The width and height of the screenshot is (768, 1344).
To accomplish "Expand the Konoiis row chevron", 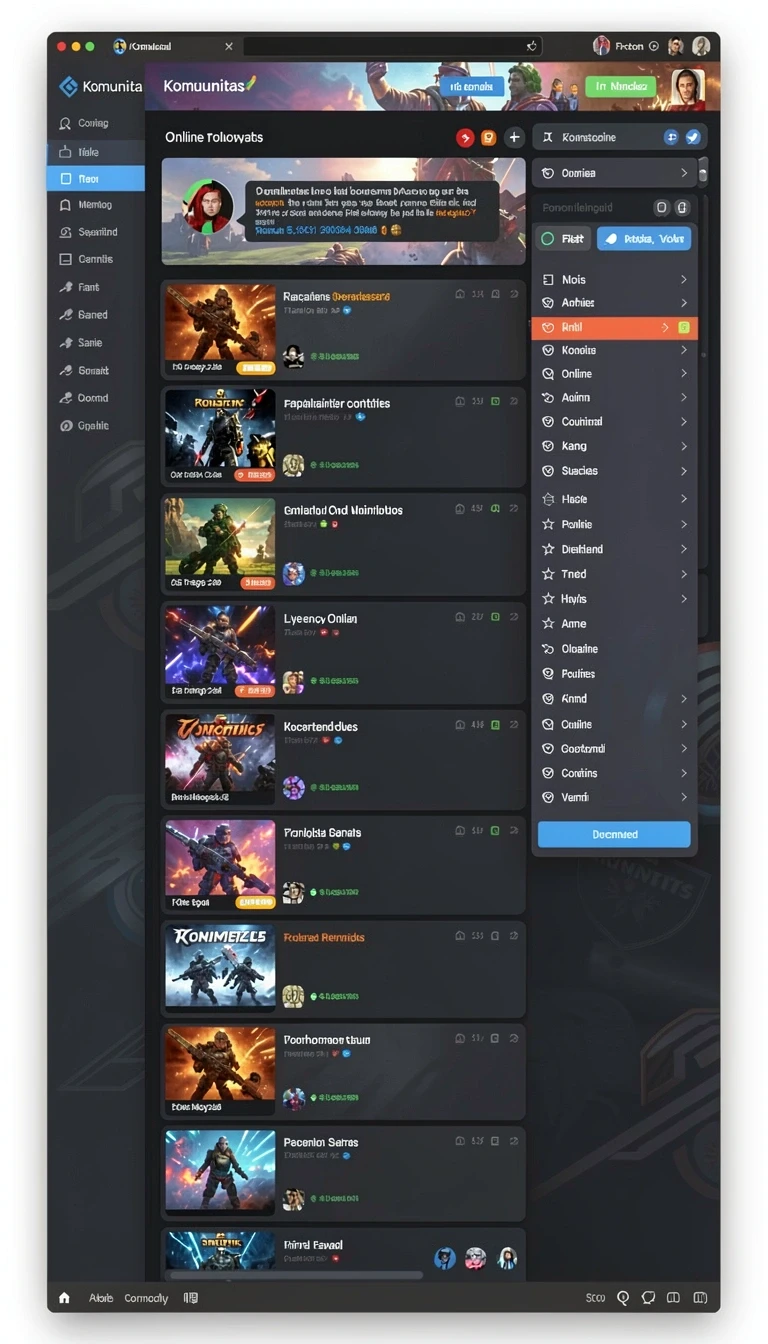I will pyautogui.click(x=684, y=350).
